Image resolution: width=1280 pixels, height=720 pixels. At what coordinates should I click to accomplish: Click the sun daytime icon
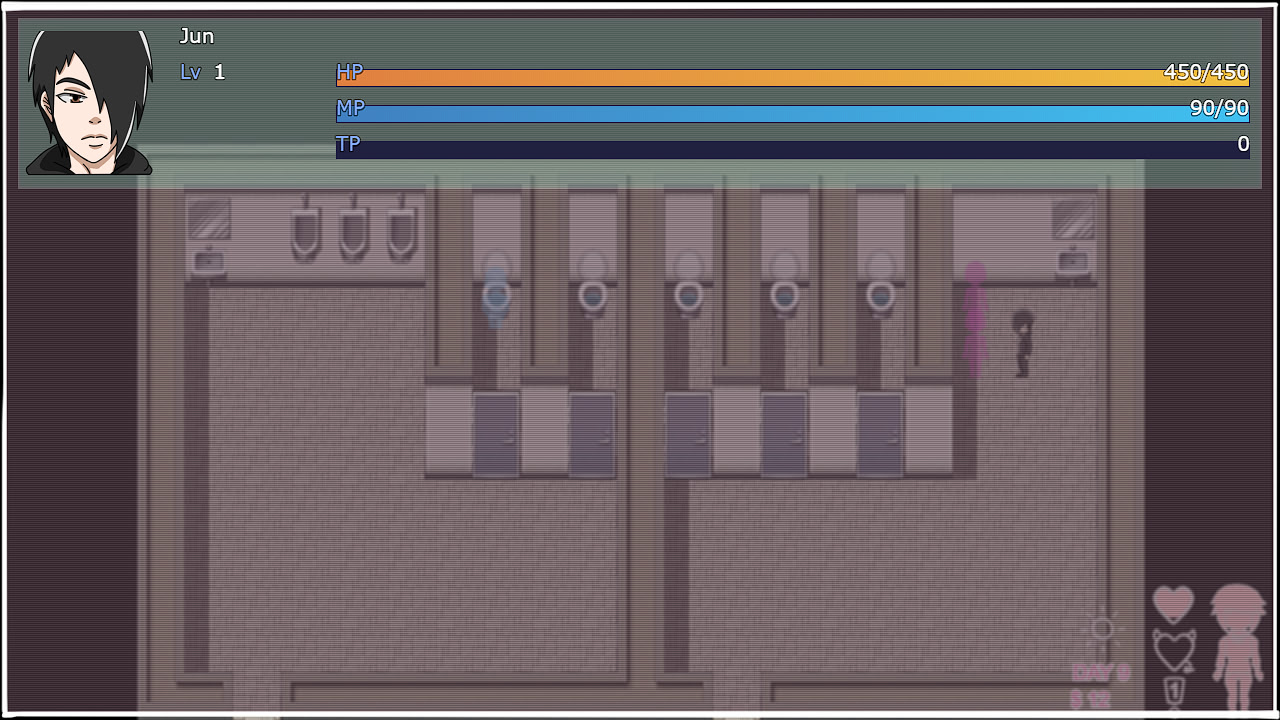(x=1102, y=629)
